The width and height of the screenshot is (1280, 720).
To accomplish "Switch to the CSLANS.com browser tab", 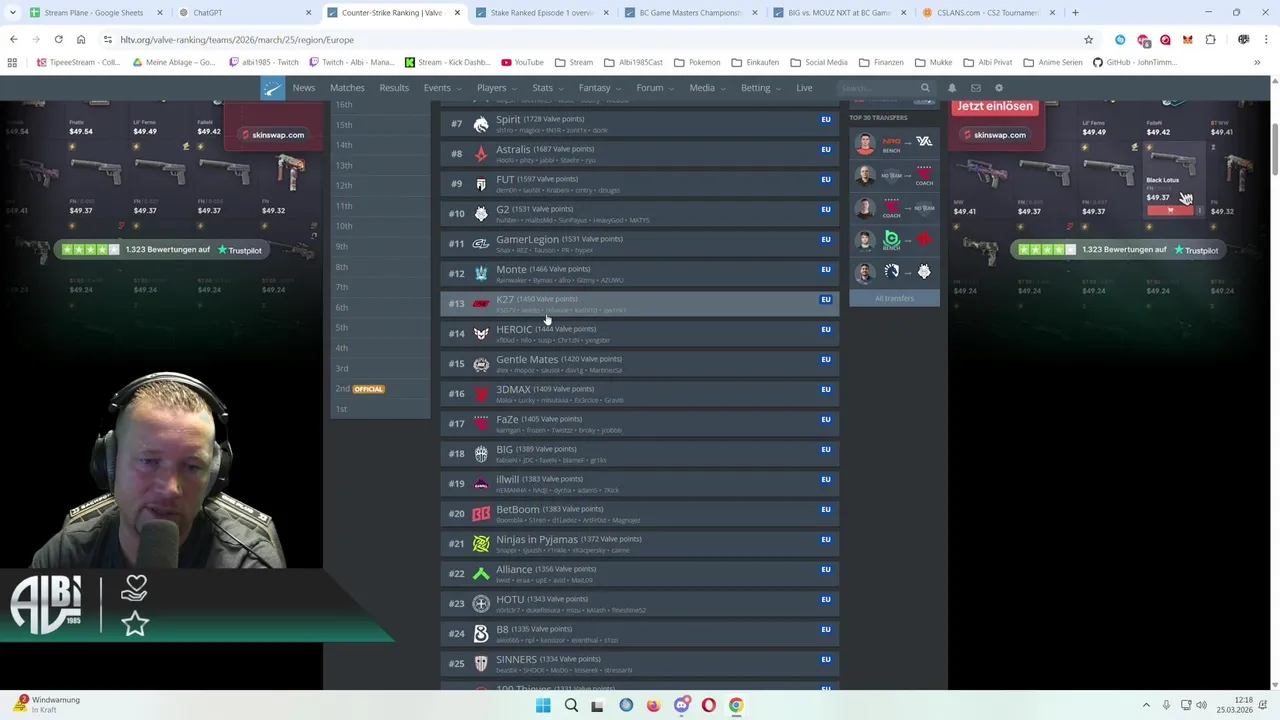I will coord(988,13).
